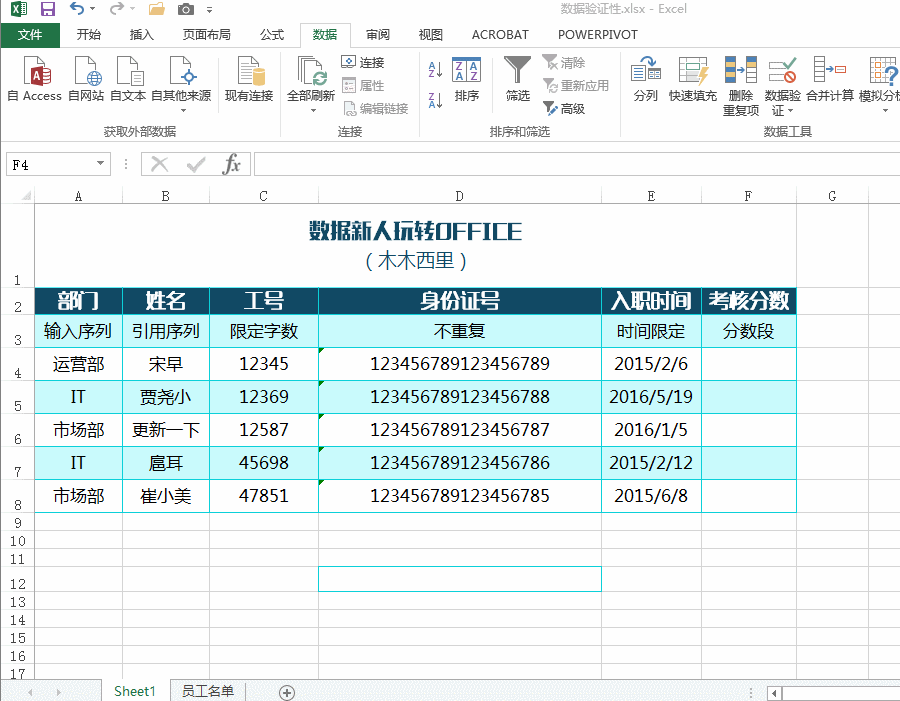Viewport: 900px width, 701px height.
Task: Click the sheet tabs scroll-right arrow
Action: pos(59,692)
